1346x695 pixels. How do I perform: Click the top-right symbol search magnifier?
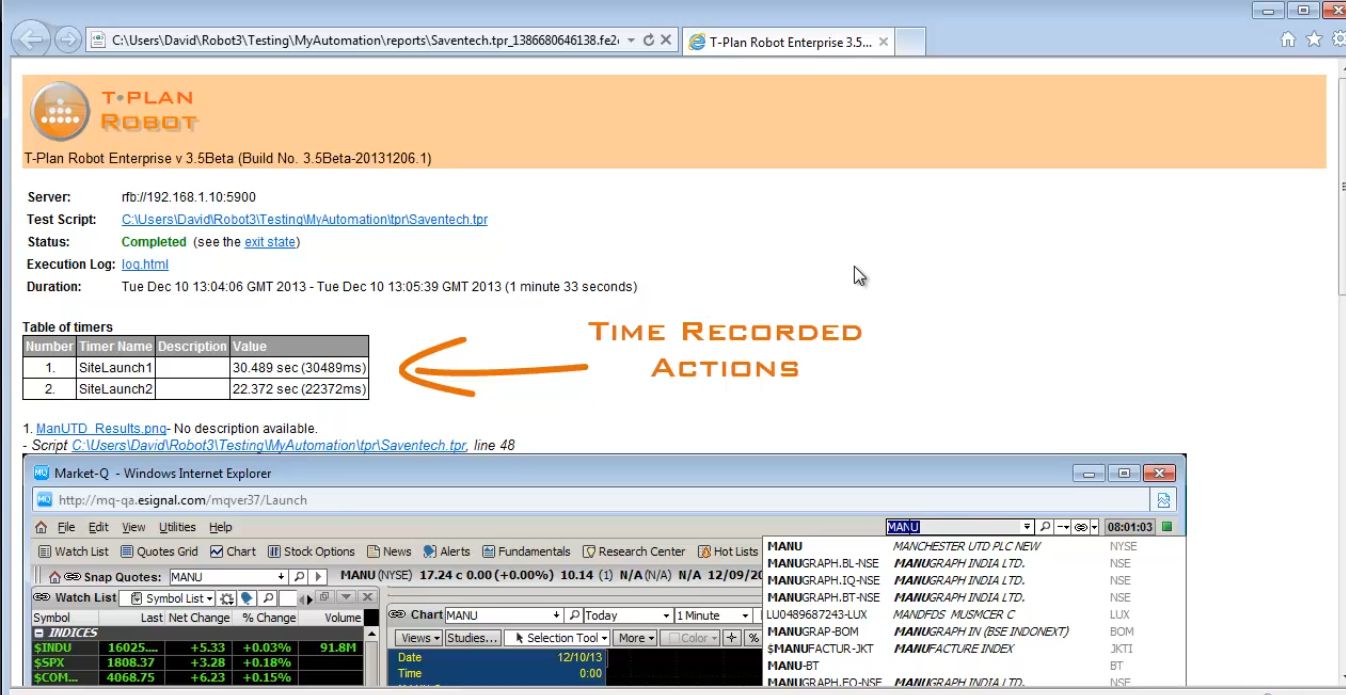click(x=1044, y=527)
